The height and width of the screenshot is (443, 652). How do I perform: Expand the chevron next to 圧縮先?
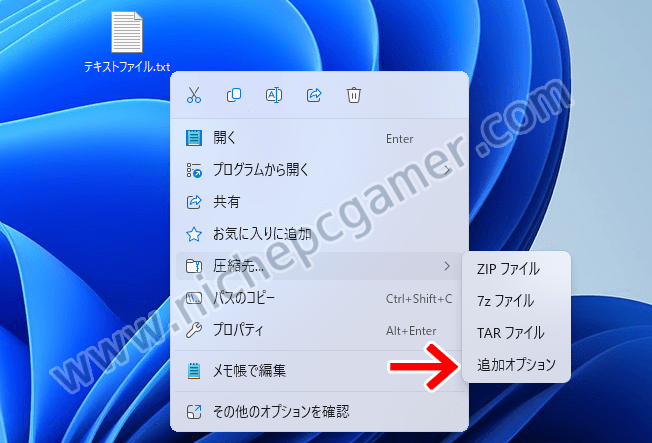[447, 266]
